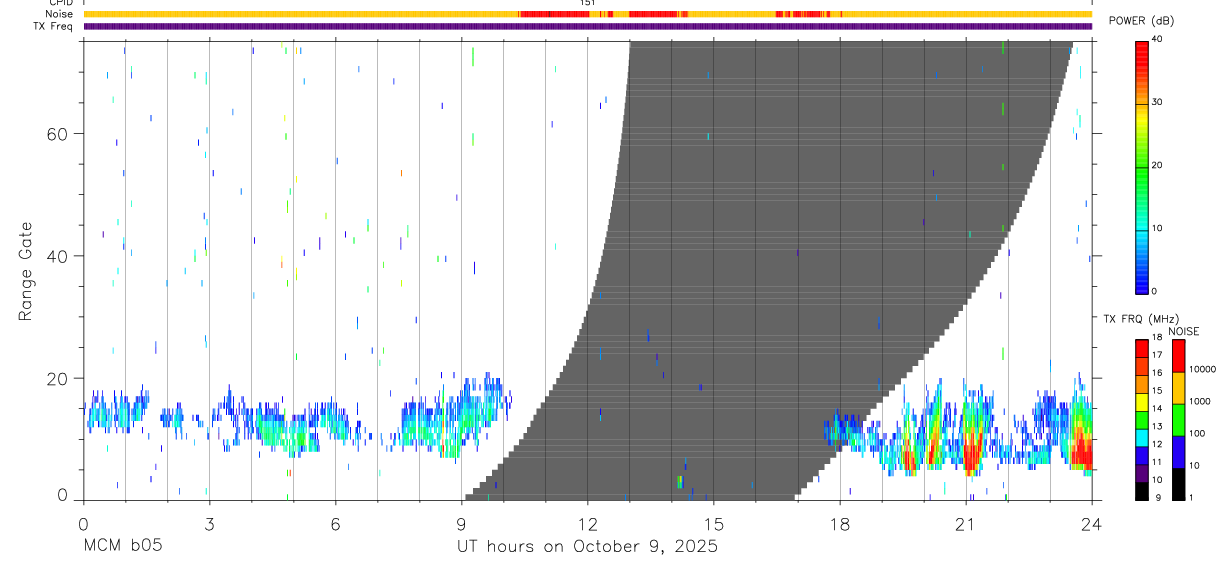Click the 'UT hours on October 9, 2025' axis title
1228x567 pixels.
pyautogui.click(x=587, y=547)
